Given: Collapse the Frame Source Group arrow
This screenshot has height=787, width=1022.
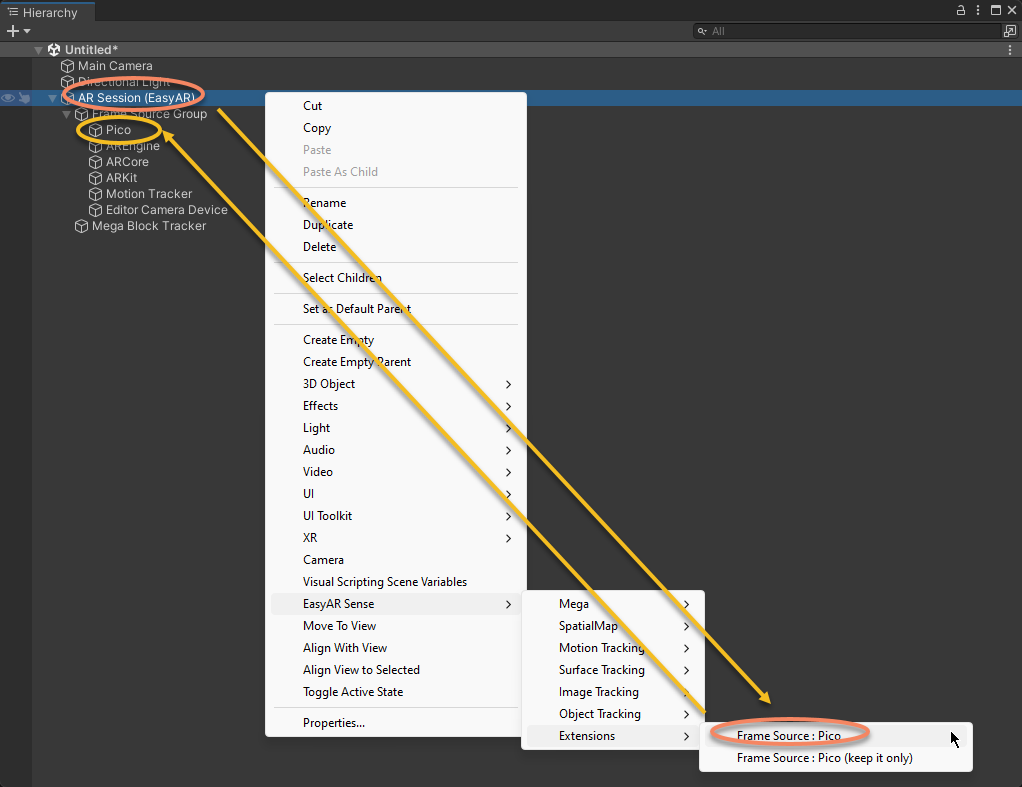Looking at the screenshot, I should pyautogui.click(x=67, y=114).
